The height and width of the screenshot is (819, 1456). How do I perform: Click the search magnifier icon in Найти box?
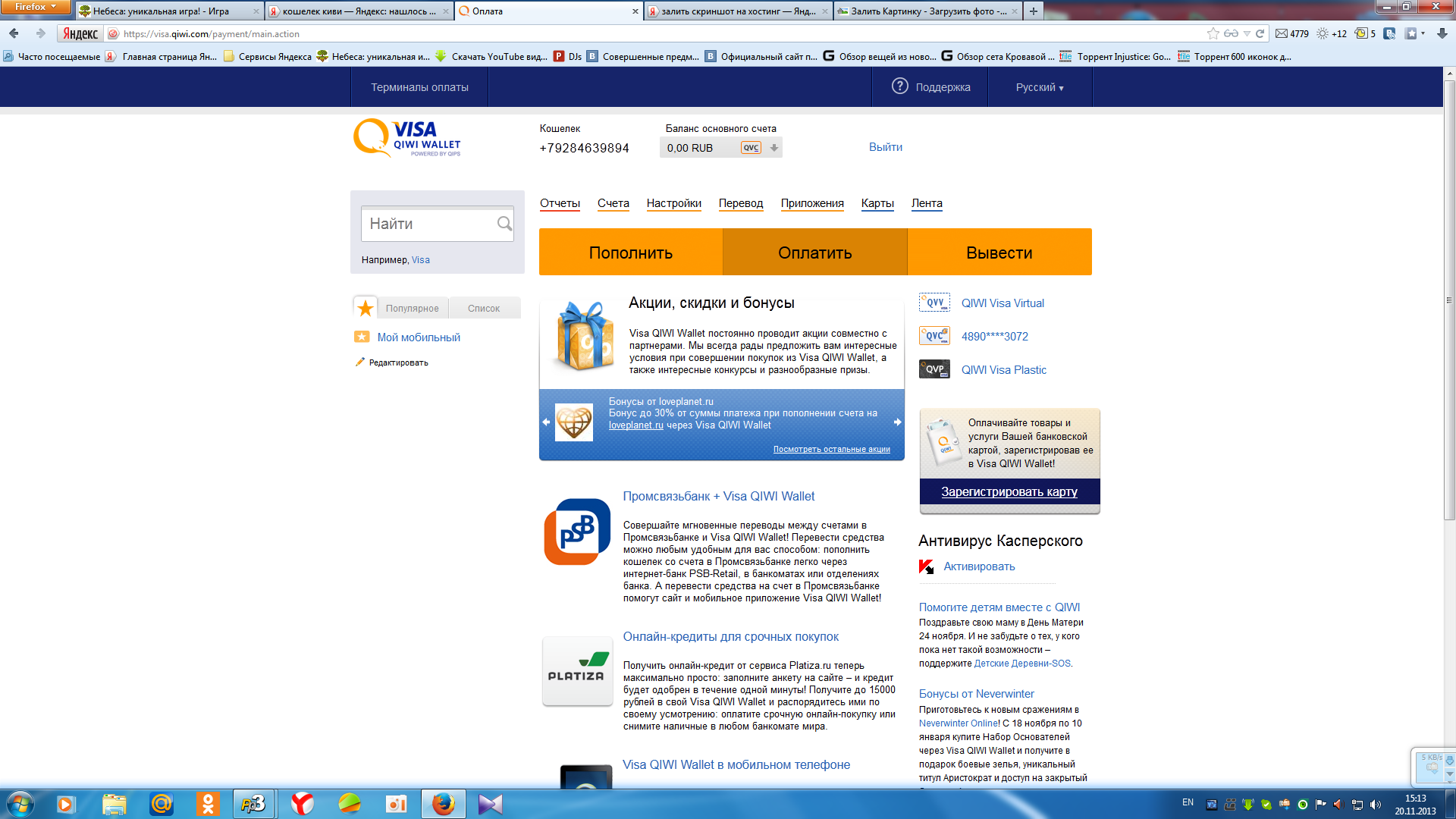pos(504,224)
